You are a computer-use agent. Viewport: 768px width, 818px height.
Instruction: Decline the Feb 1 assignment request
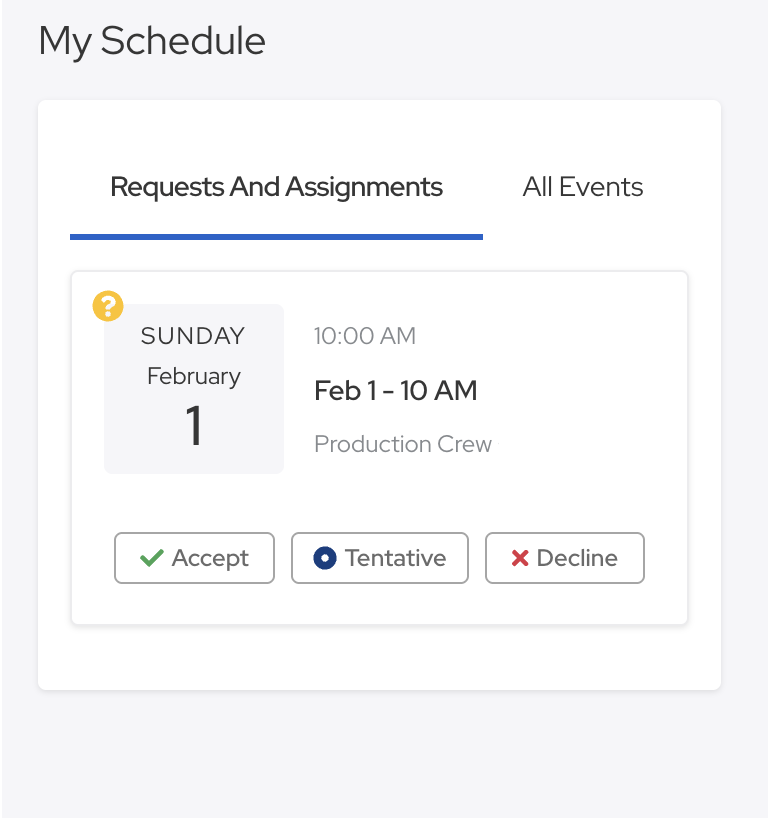pyautogui.click(x=565, y=558)
